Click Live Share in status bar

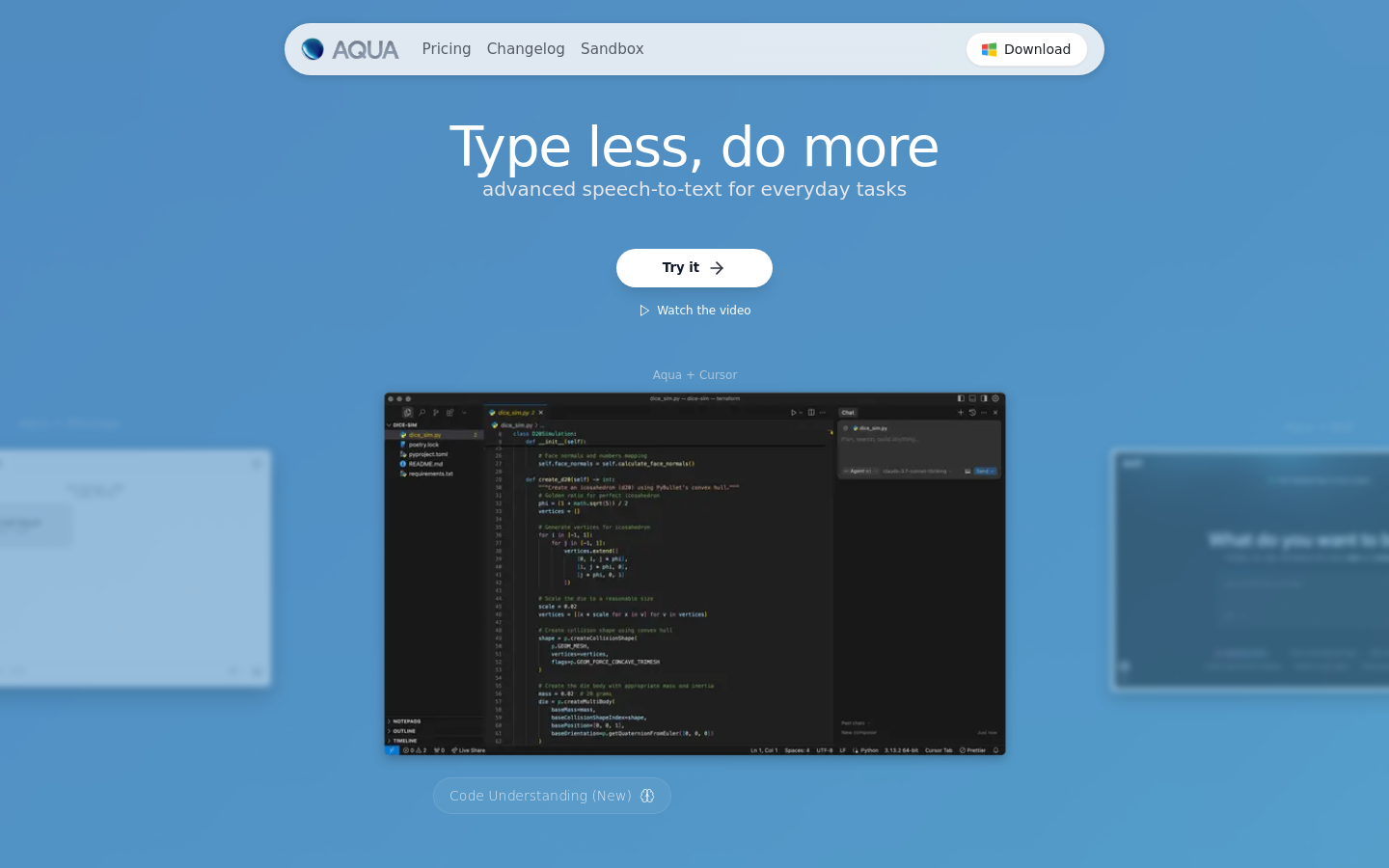coord(469,750)
